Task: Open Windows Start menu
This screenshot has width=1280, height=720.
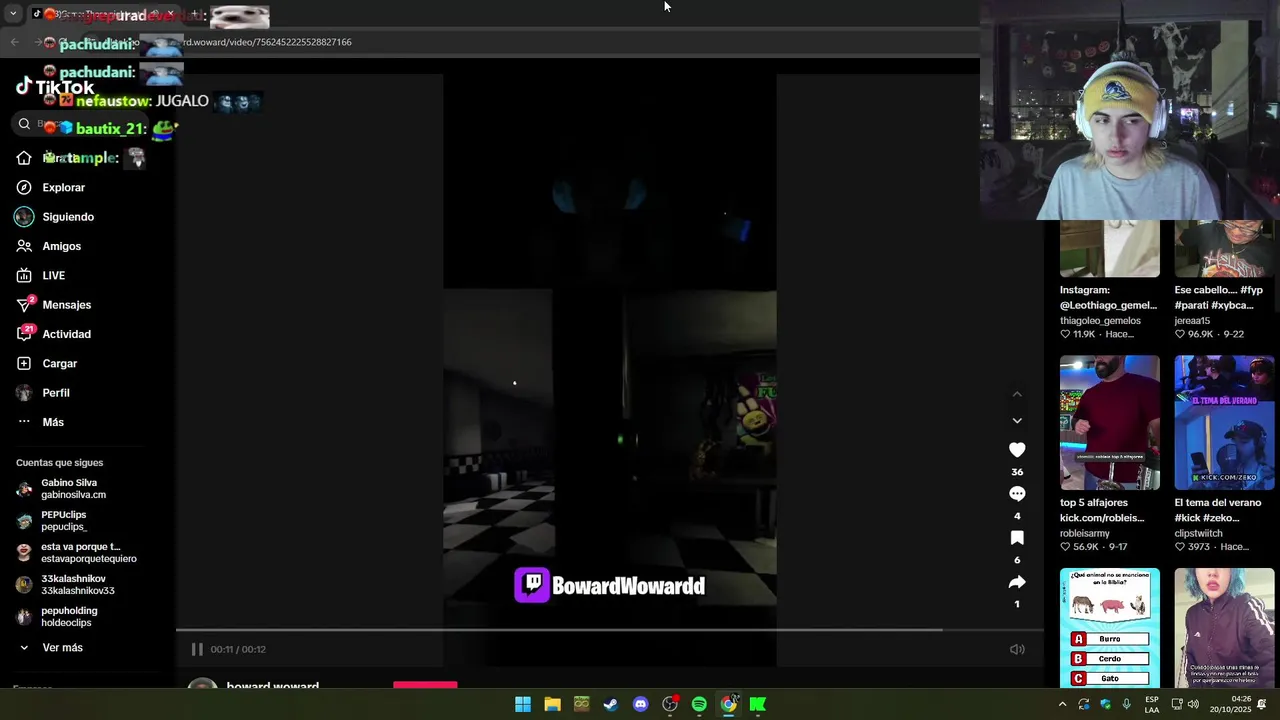Action: [523, 704]
